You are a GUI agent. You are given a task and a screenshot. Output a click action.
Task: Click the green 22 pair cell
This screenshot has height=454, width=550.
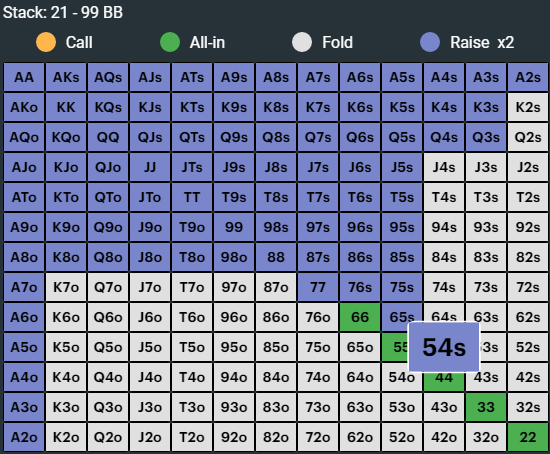[x=528, y=437]
